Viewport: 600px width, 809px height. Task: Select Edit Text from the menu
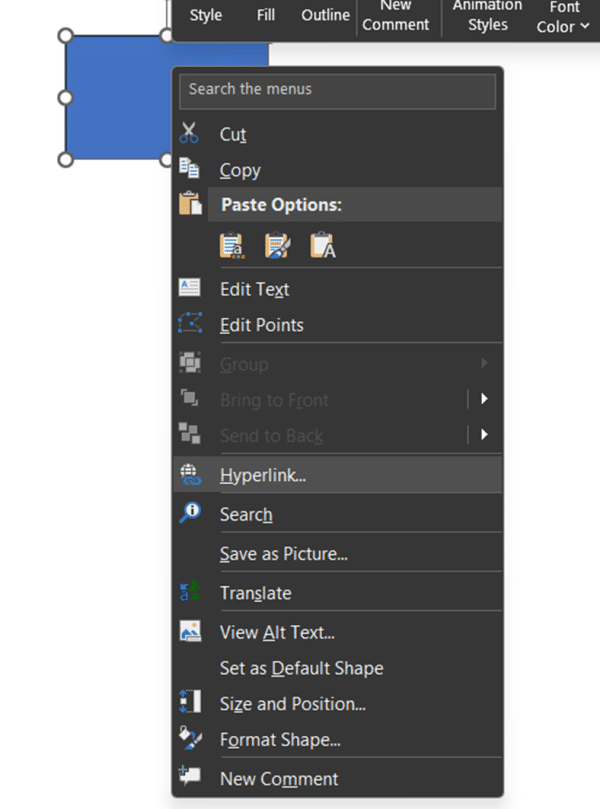point(254,288)
